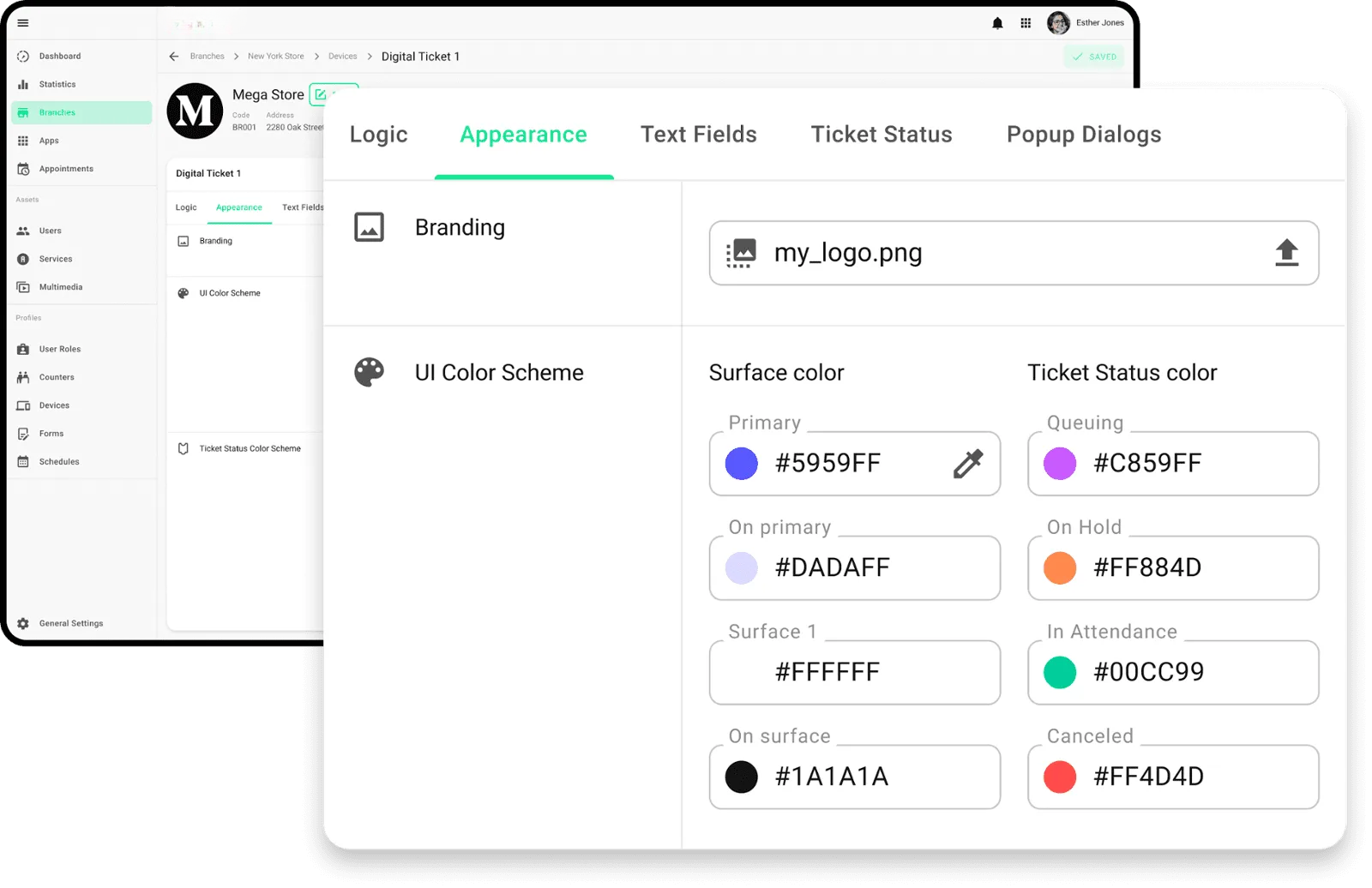
Task: Click the edit icon beside Mega Store
Action: click(x=320, y=95)
